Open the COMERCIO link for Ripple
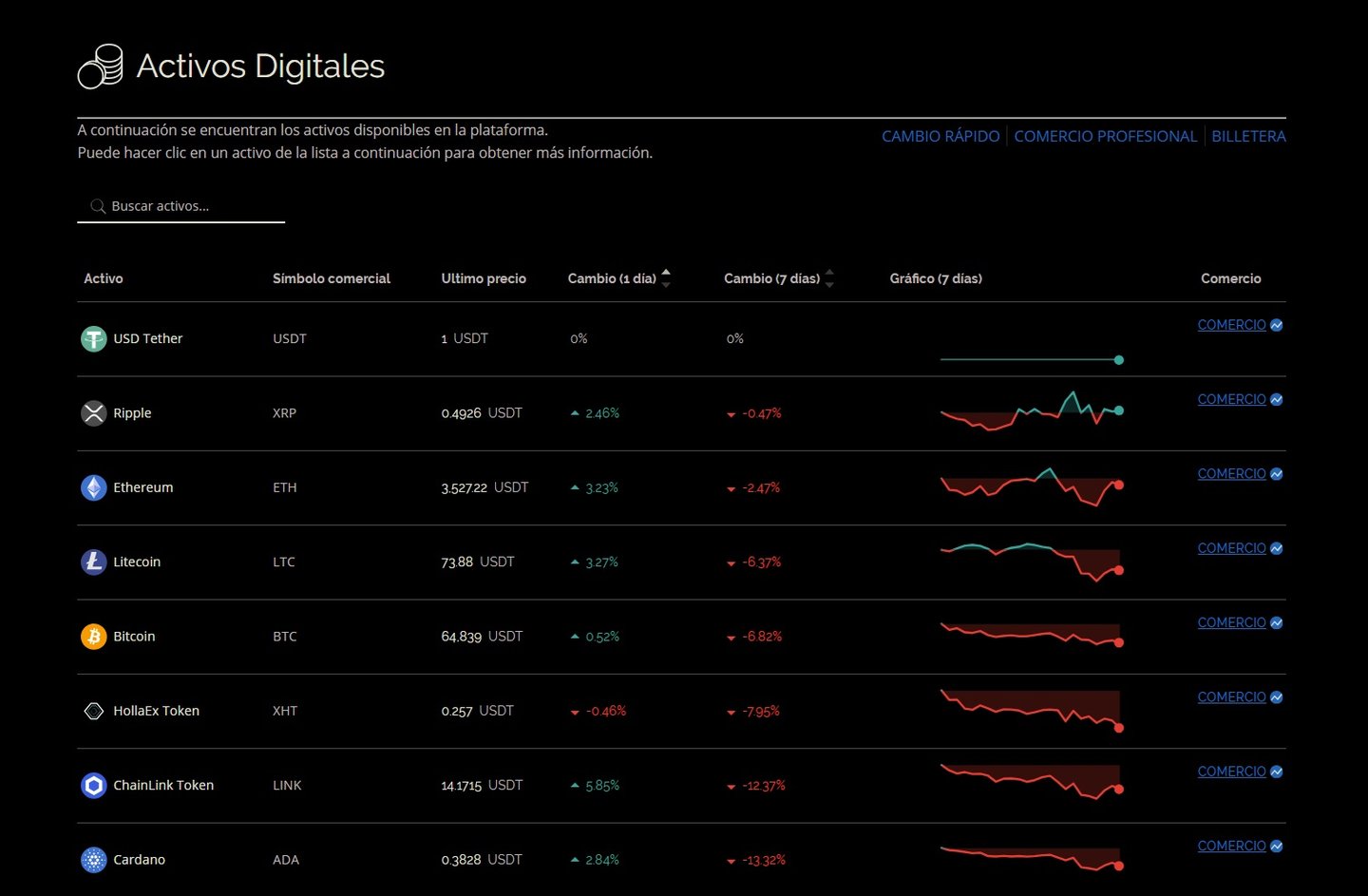The width and height of the screenshot is (1368, 896). pyautogui.click(x=1231, y=399)
